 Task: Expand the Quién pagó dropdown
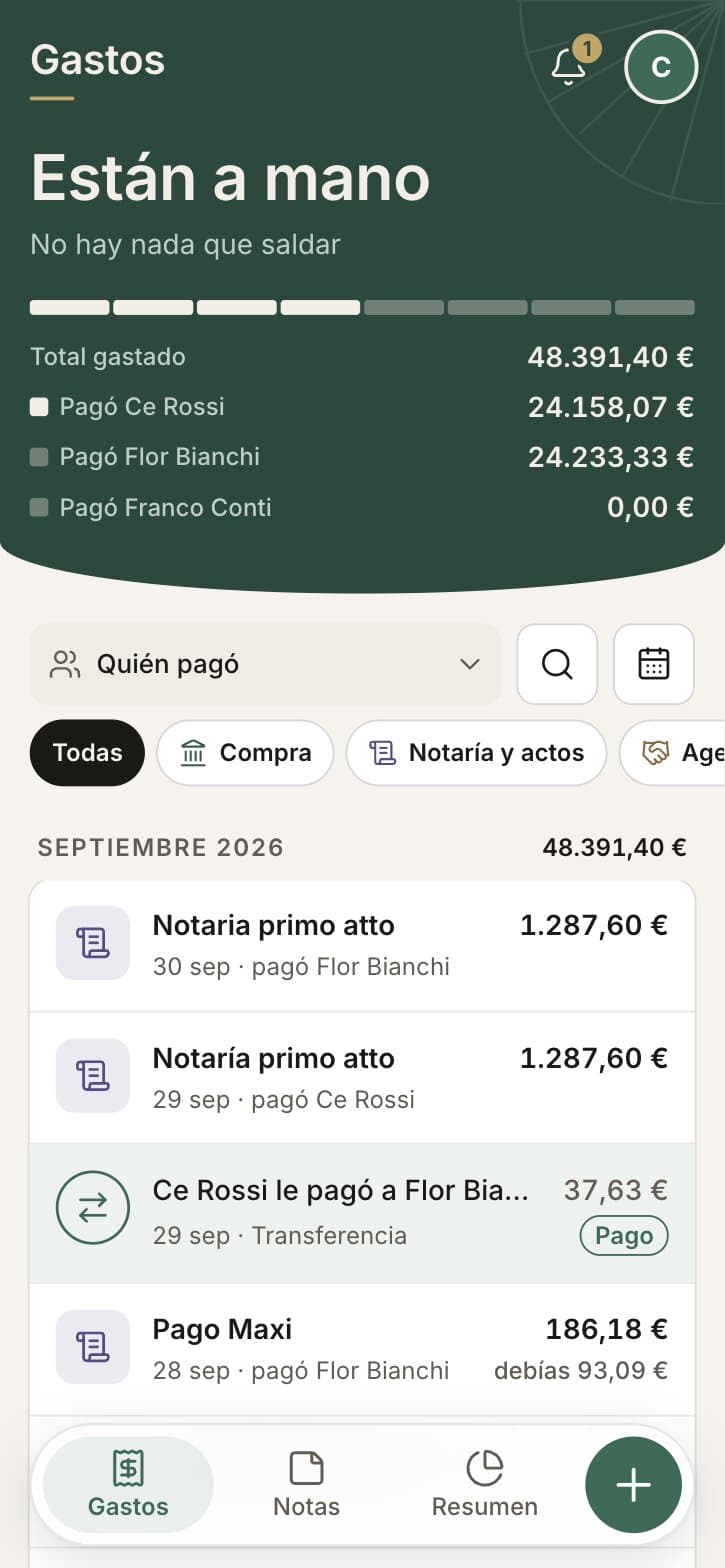265,664
